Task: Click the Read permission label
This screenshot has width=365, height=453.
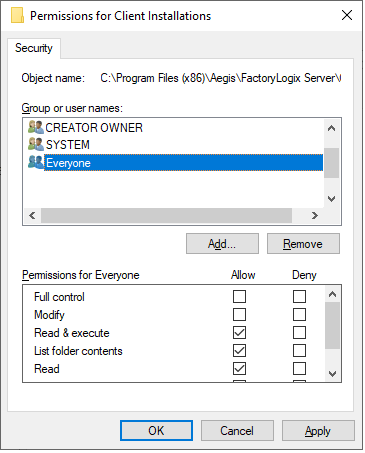Action: point(47,369)
